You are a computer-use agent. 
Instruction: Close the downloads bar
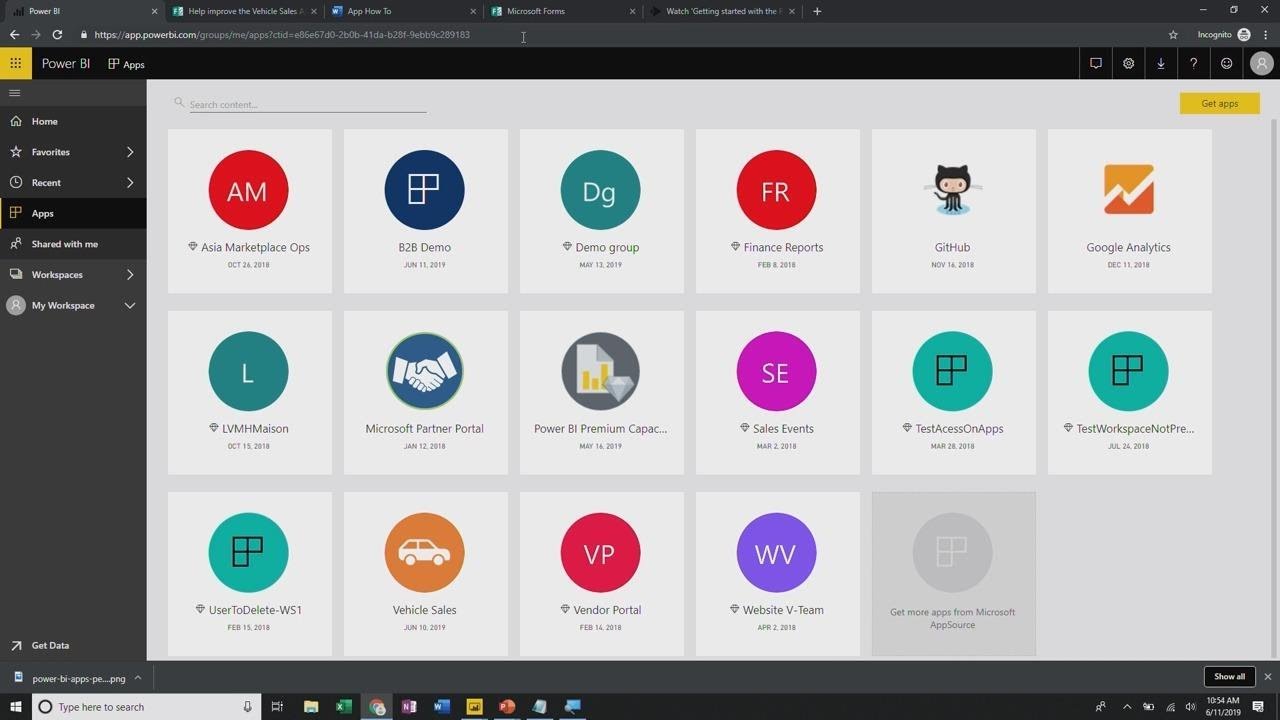pyautogui.click(x=1268, y=677)
